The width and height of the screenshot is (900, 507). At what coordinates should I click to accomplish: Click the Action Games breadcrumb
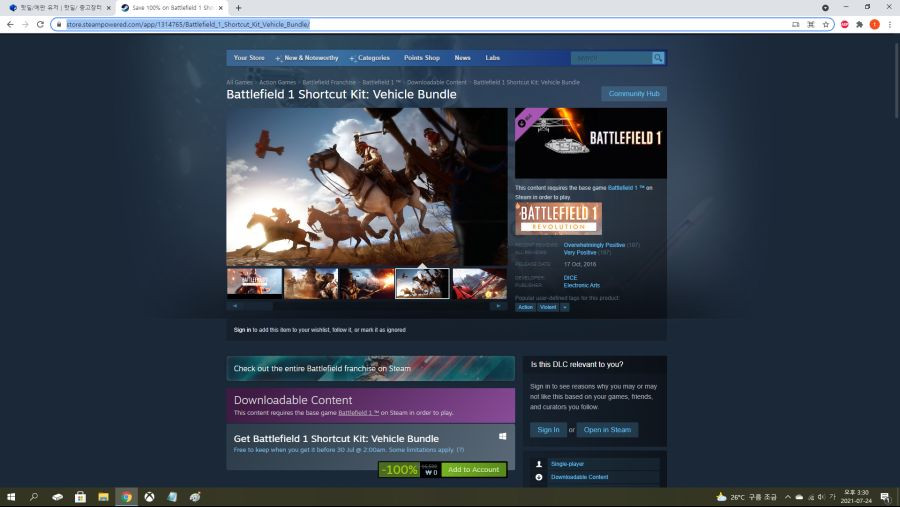(x=277, y=82)
